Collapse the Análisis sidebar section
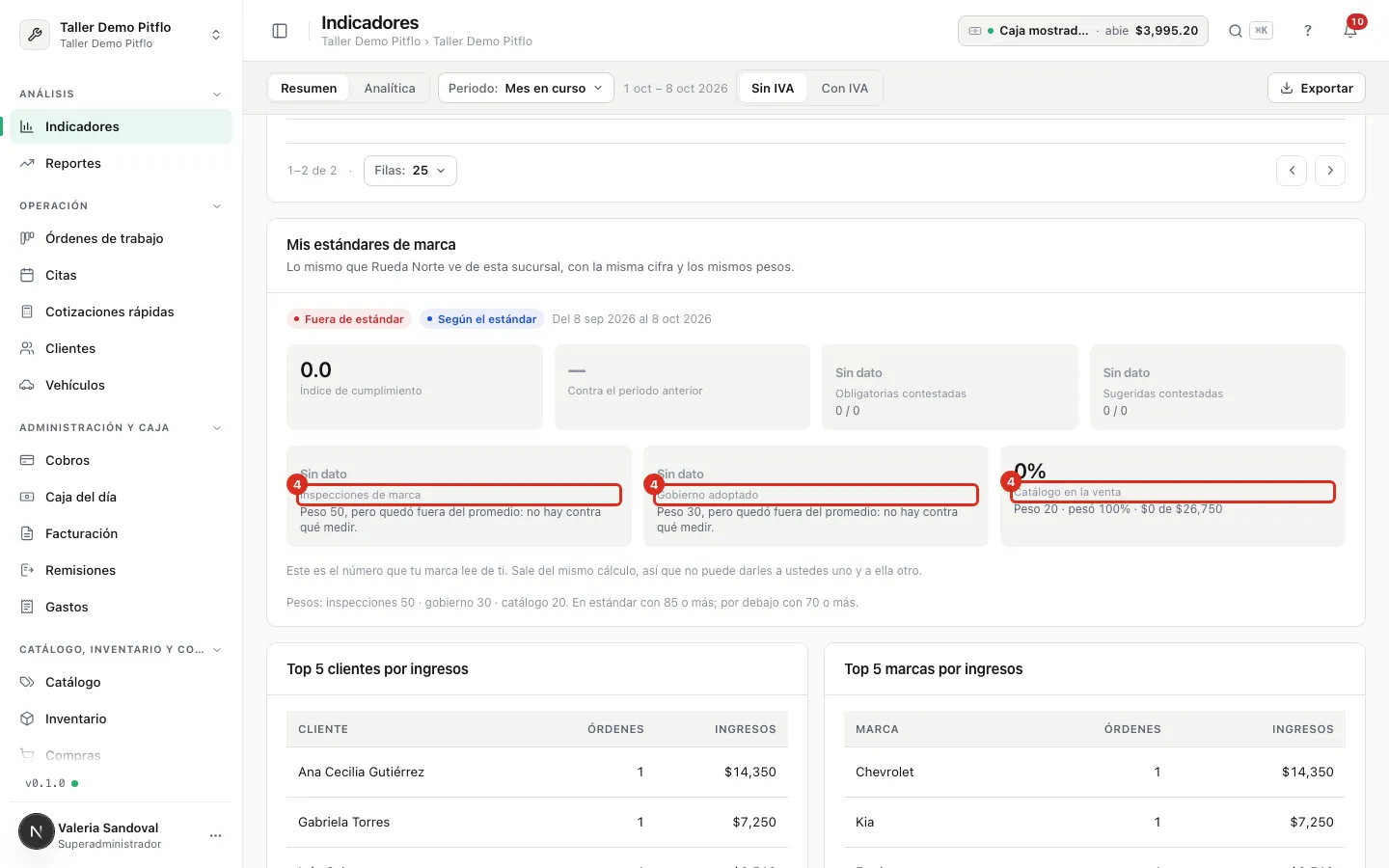The image size is (1389, 868). click(217, 95)
